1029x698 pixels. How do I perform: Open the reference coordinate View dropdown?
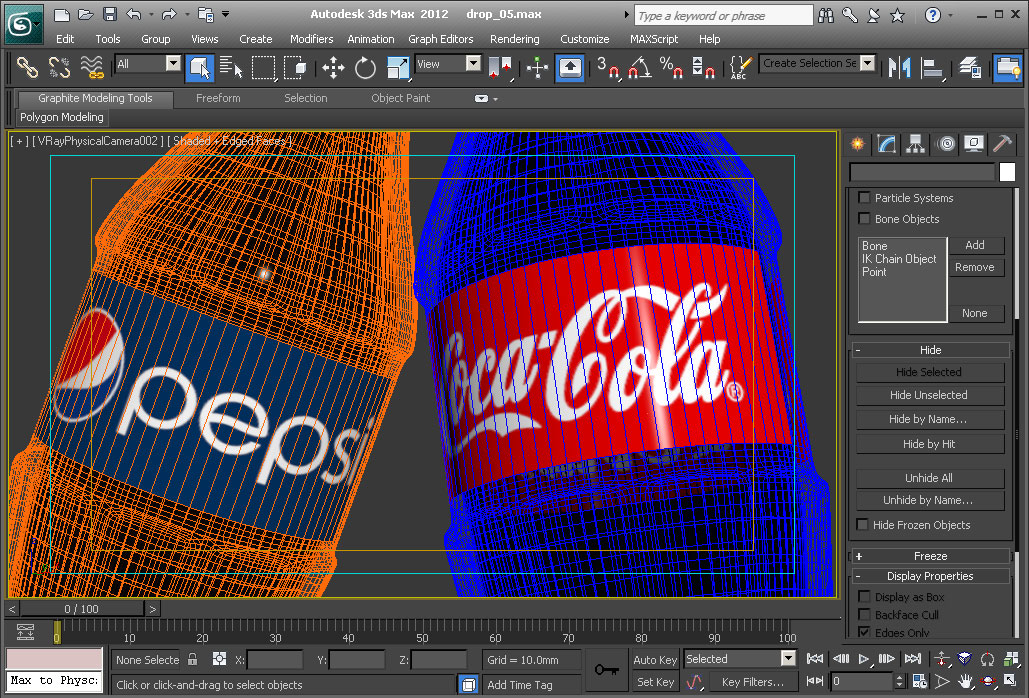click(474, 64)
